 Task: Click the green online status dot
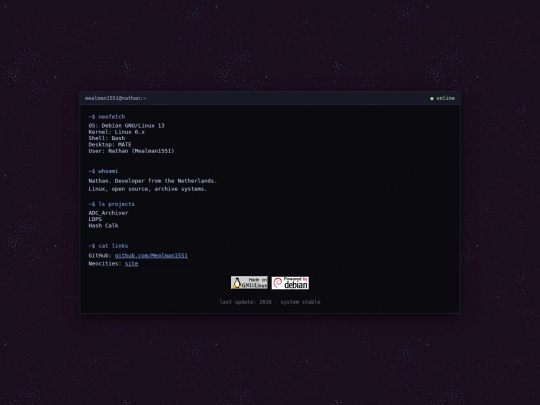[432, 98]
